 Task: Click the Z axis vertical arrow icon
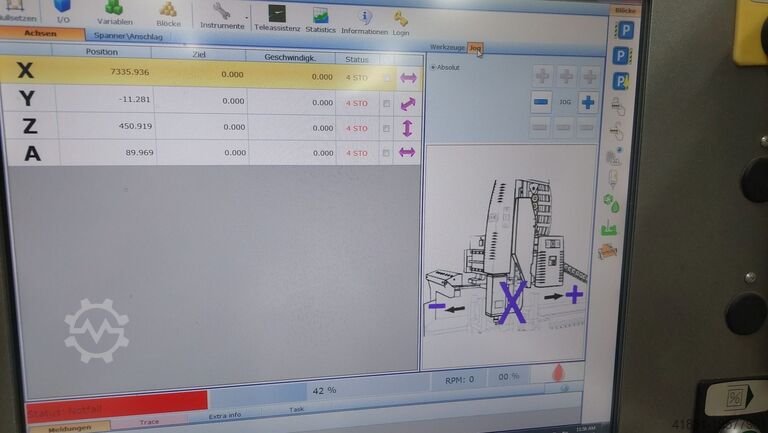407,128
